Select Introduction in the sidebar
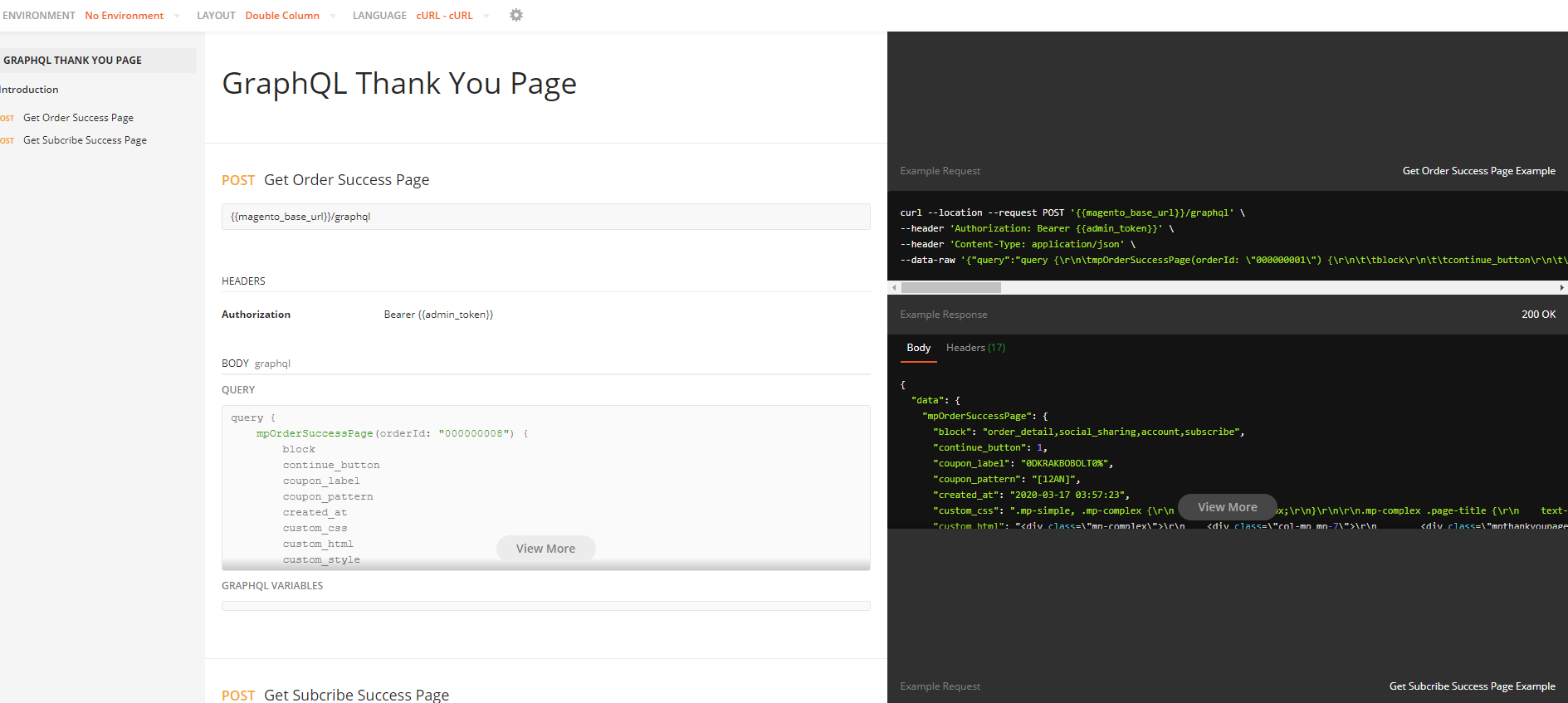 click(29, 90)
